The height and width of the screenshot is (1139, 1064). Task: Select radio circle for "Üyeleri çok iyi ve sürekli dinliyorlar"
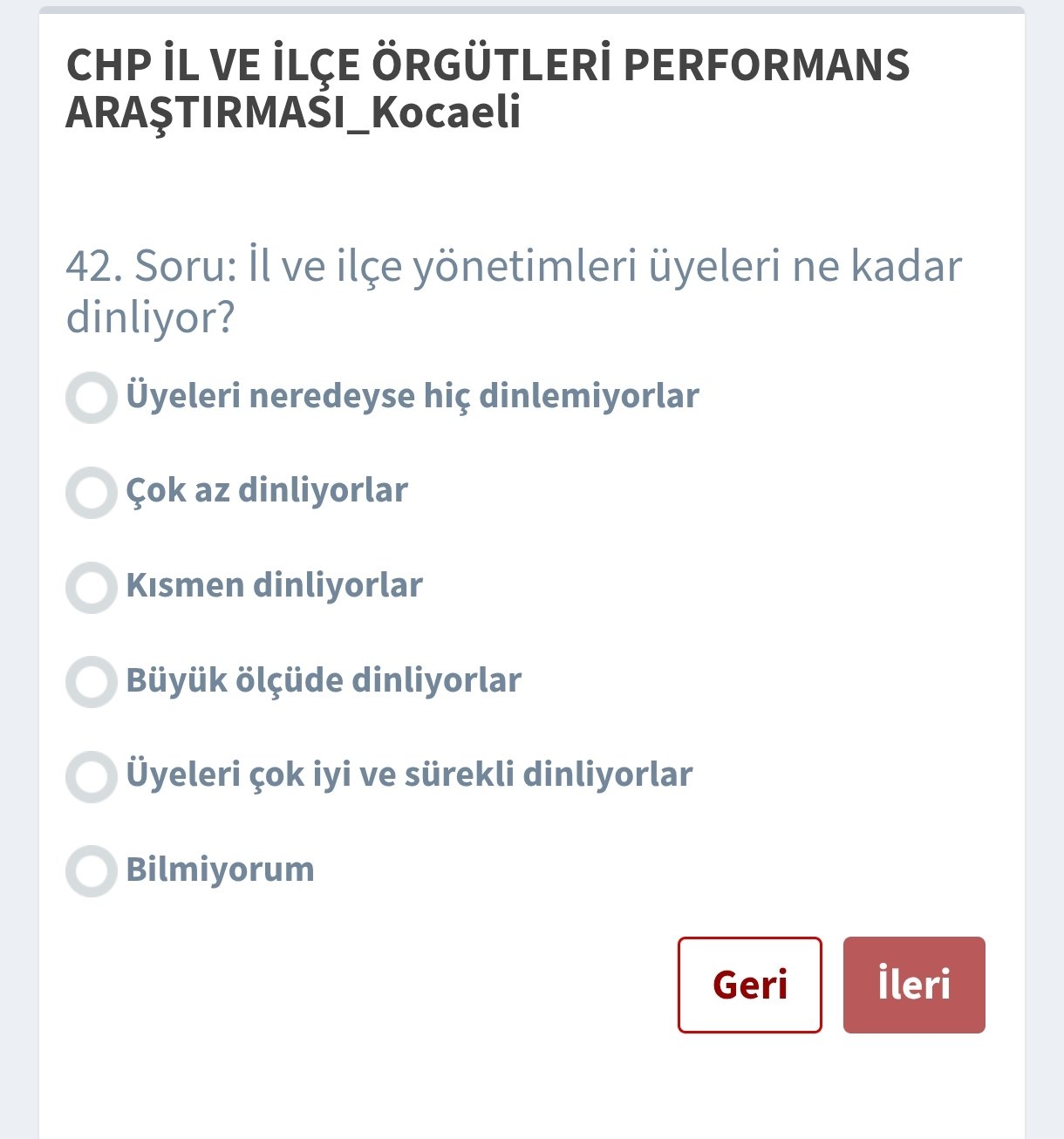point(92,776)
